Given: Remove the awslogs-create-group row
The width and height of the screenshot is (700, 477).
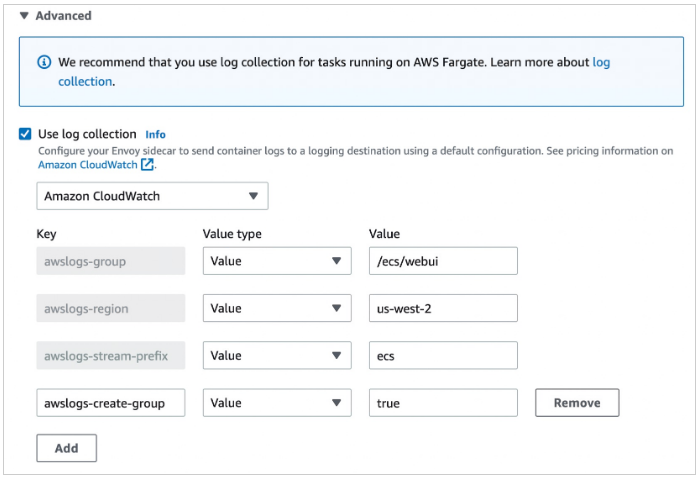Looking at the screenshot, I should click(x=577, y=403).
